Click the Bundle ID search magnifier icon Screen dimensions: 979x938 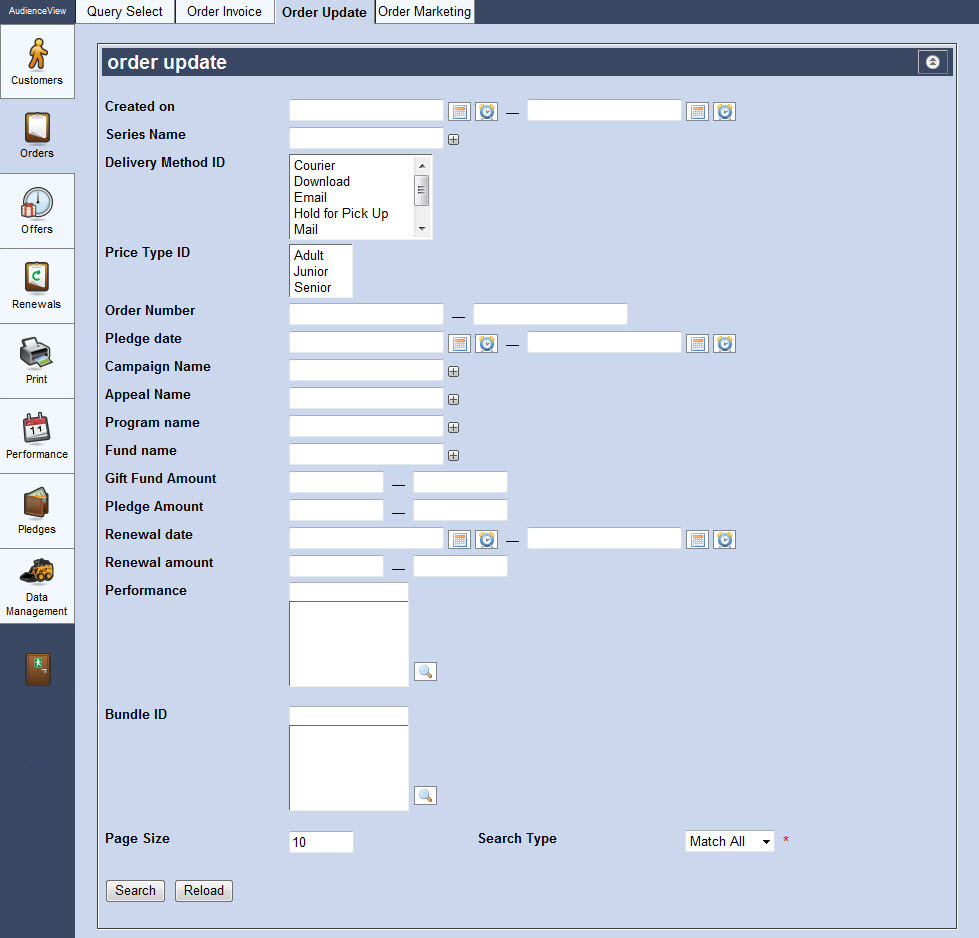[425, 795]
